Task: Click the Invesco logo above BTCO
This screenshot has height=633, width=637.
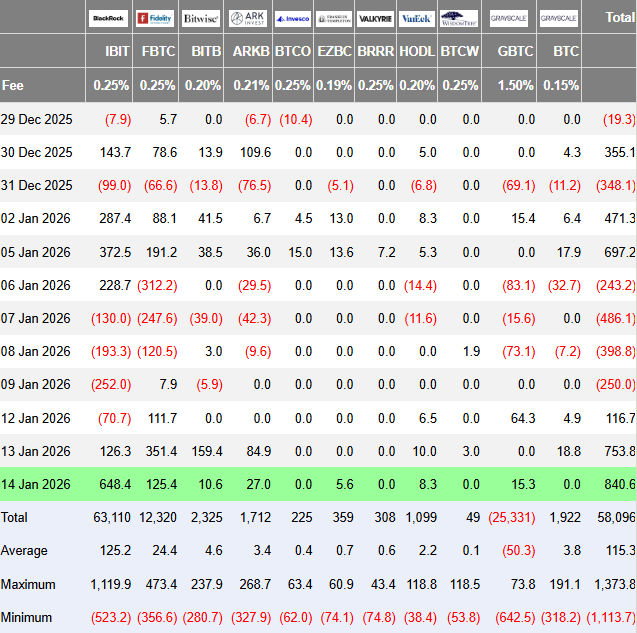Action: pos(292,18)
